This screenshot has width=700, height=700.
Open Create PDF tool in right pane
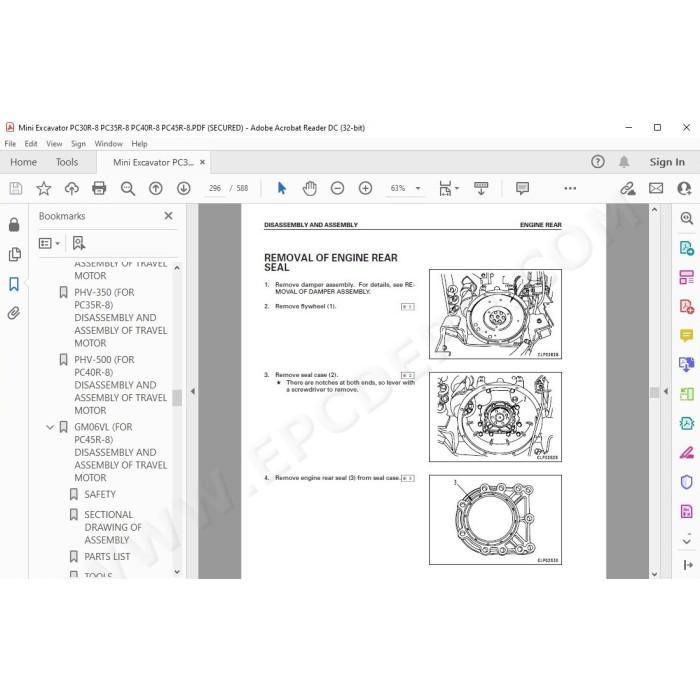click(x=686, y=306)
